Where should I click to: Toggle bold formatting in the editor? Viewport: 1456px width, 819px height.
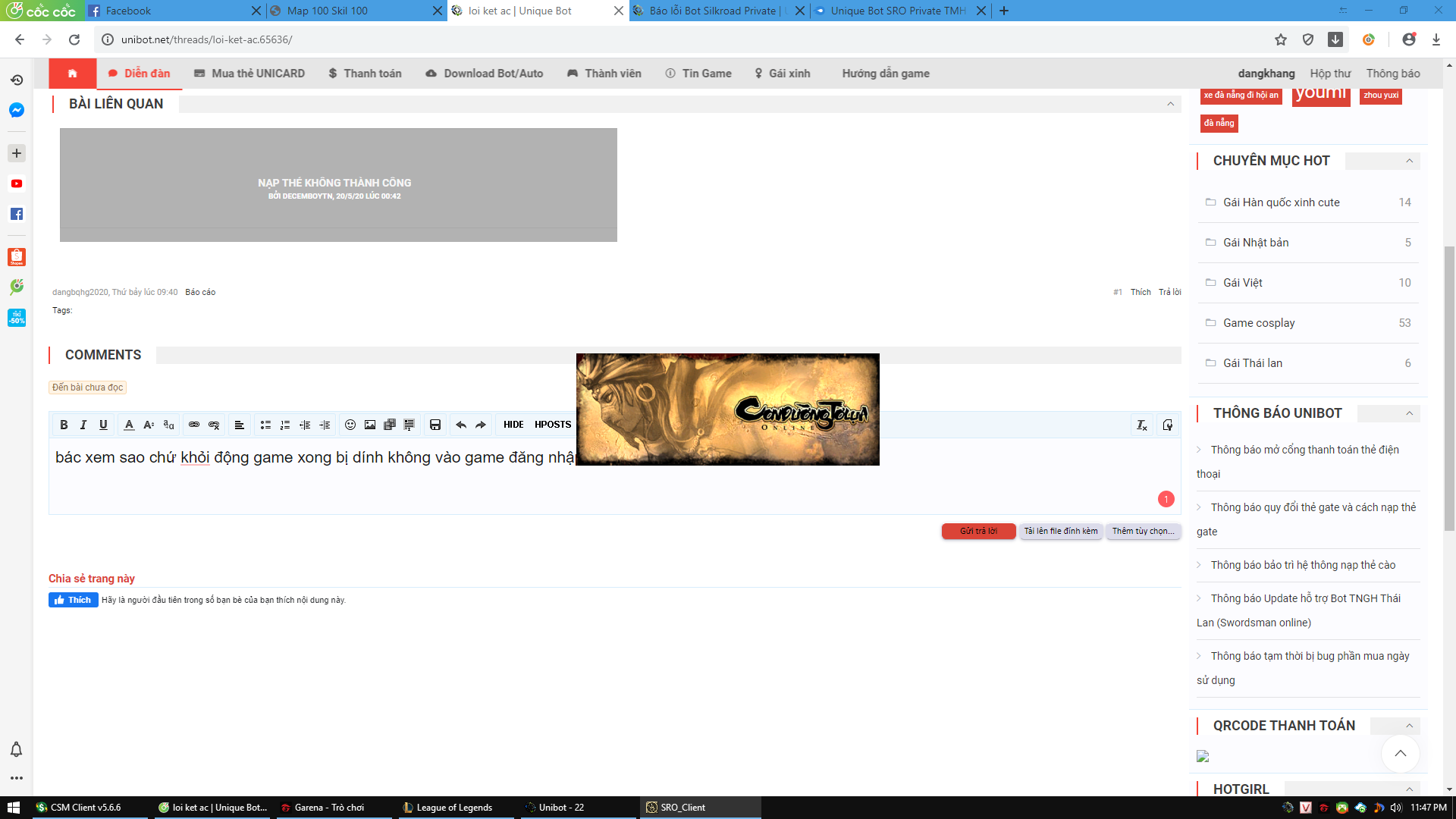click(64, 425)
